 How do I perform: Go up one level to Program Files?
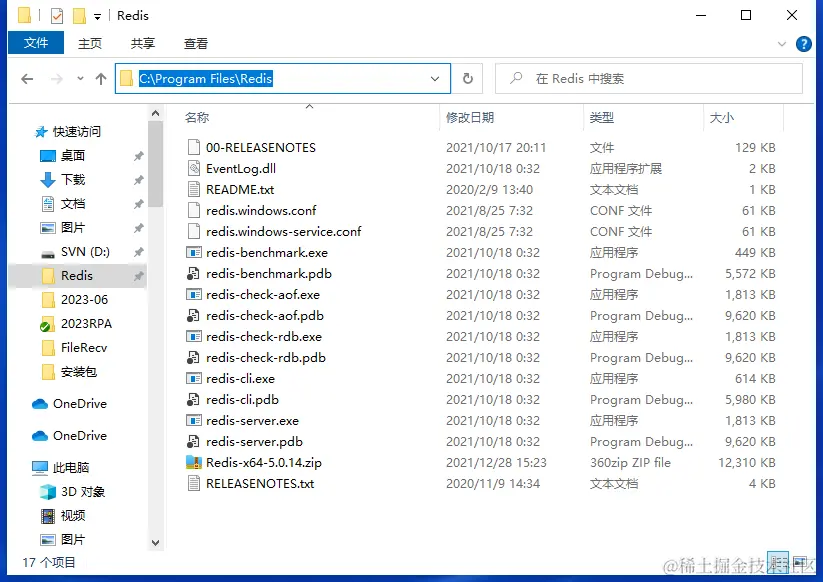click(101, 78)
